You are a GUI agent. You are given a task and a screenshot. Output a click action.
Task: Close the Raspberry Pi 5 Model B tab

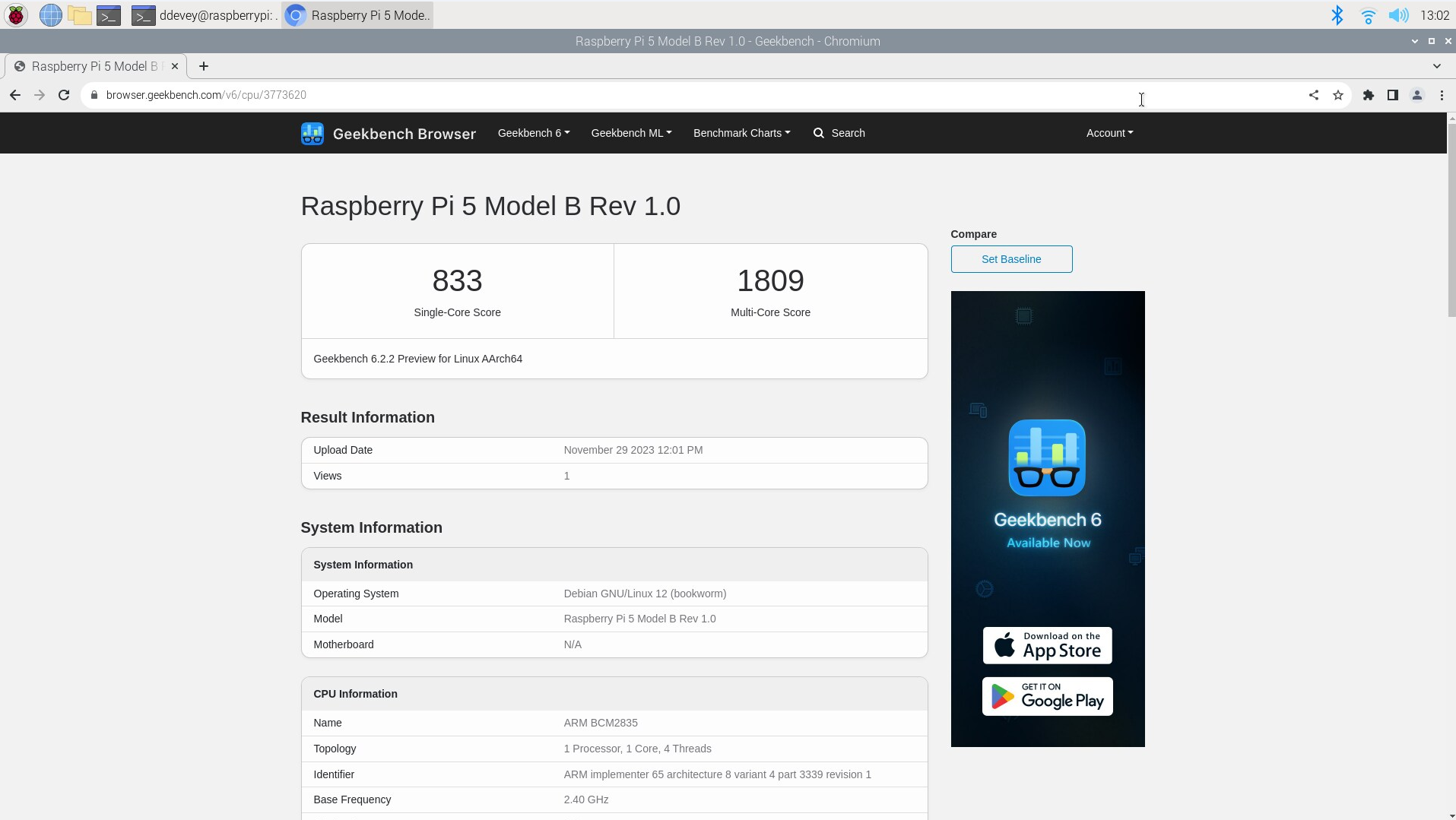pos(175,66)
